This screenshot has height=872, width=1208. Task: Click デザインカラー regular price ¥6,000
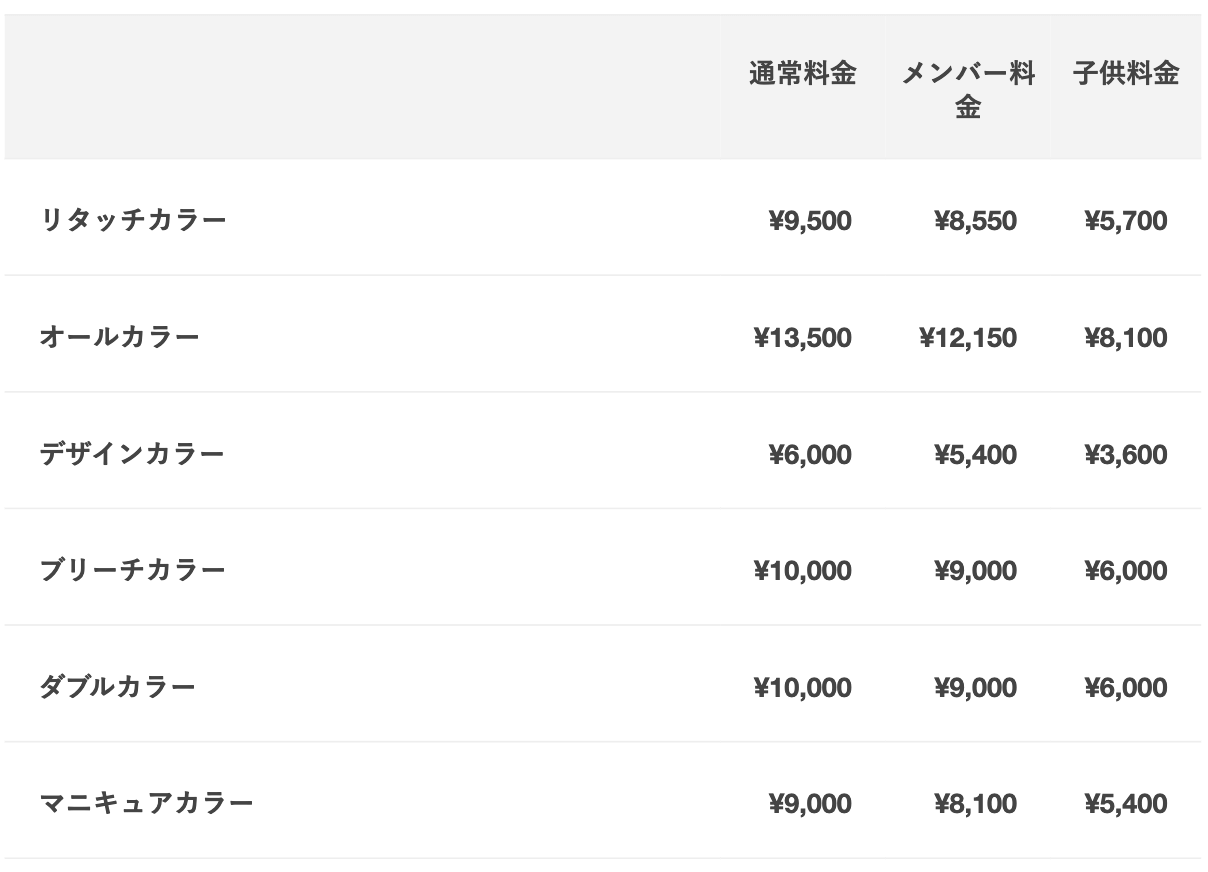(x=810, y=455)
